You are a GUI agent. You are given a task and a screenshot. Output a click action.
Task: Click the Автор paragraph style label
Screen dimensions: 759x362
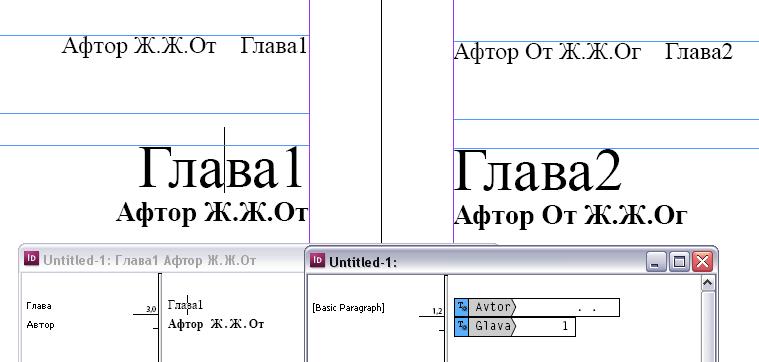[40, 325]
